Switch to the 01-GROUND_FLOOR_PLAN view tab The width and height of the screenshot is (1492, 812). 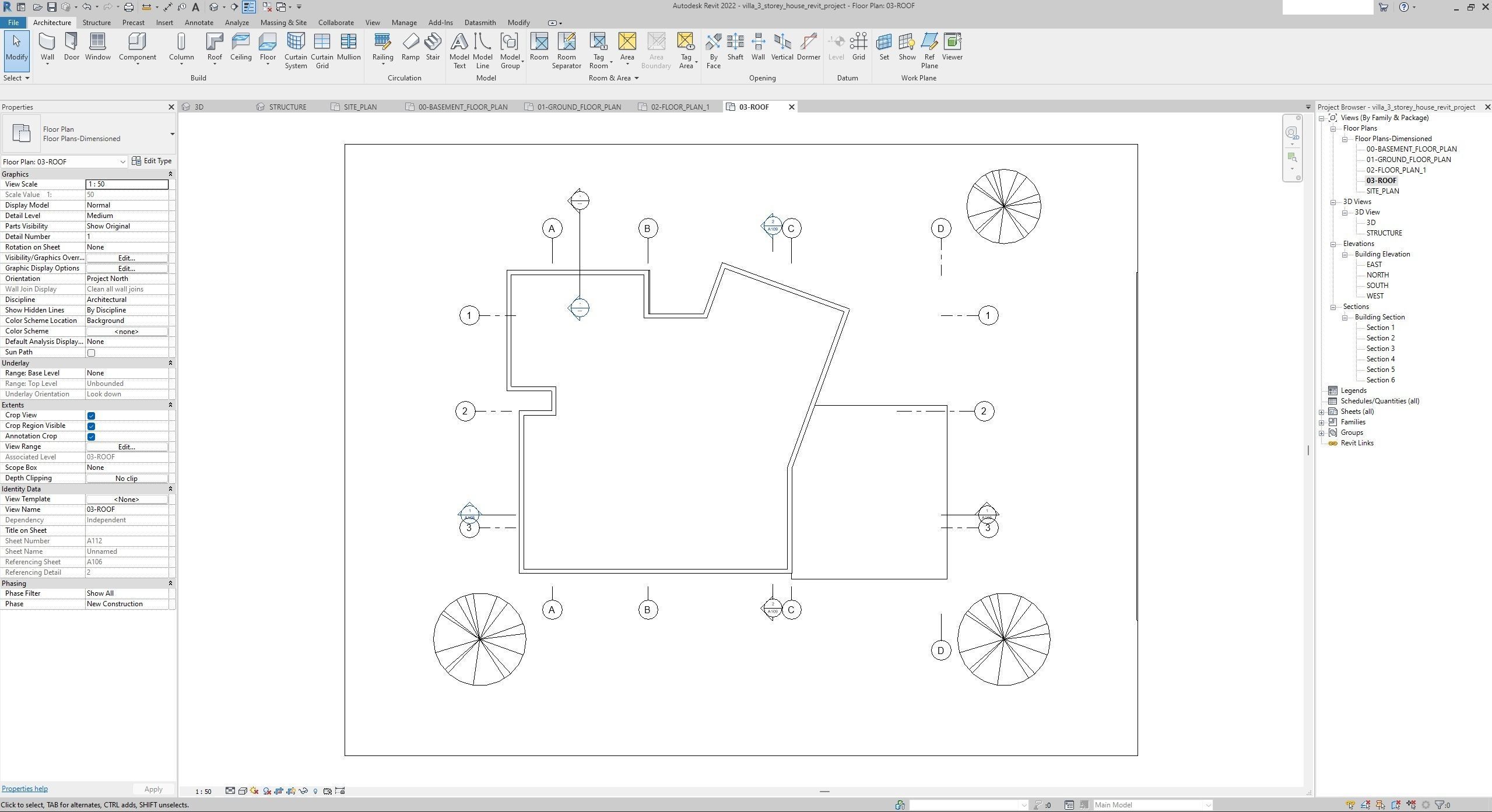click(x=578, y=107)
